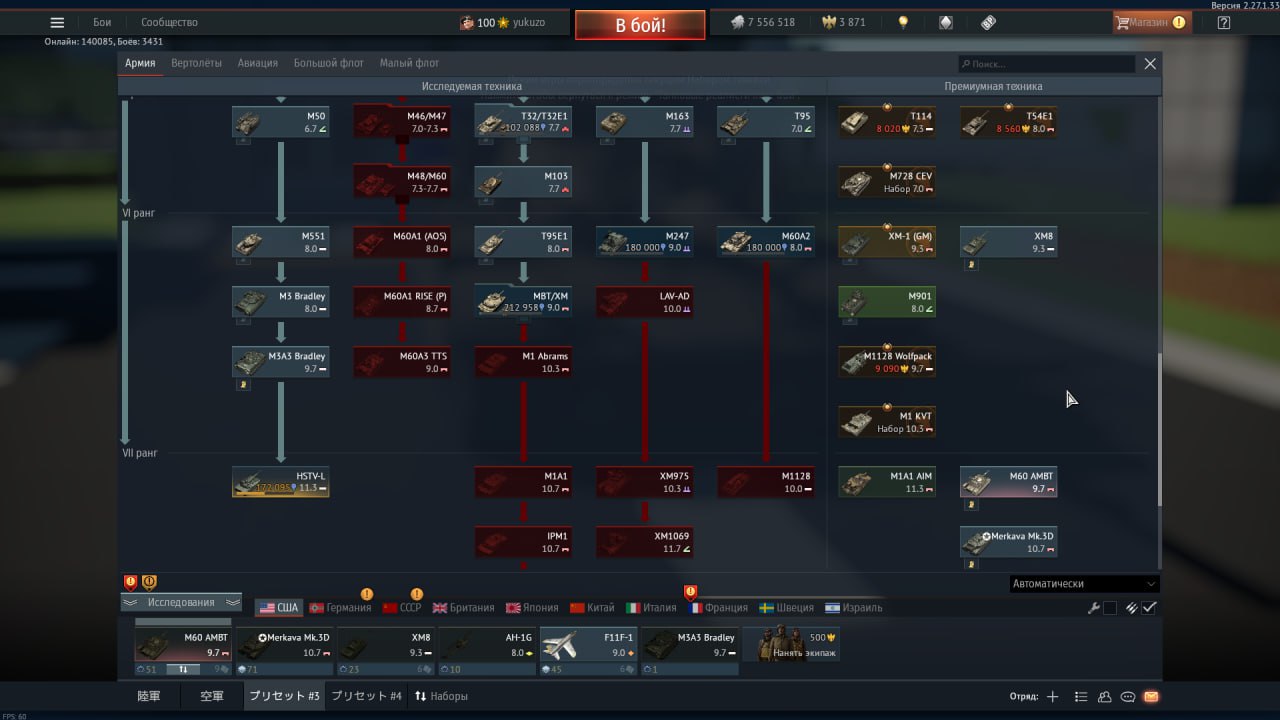
Task: Click Нанять экипаж crew slot
Action: click(791, 645)
